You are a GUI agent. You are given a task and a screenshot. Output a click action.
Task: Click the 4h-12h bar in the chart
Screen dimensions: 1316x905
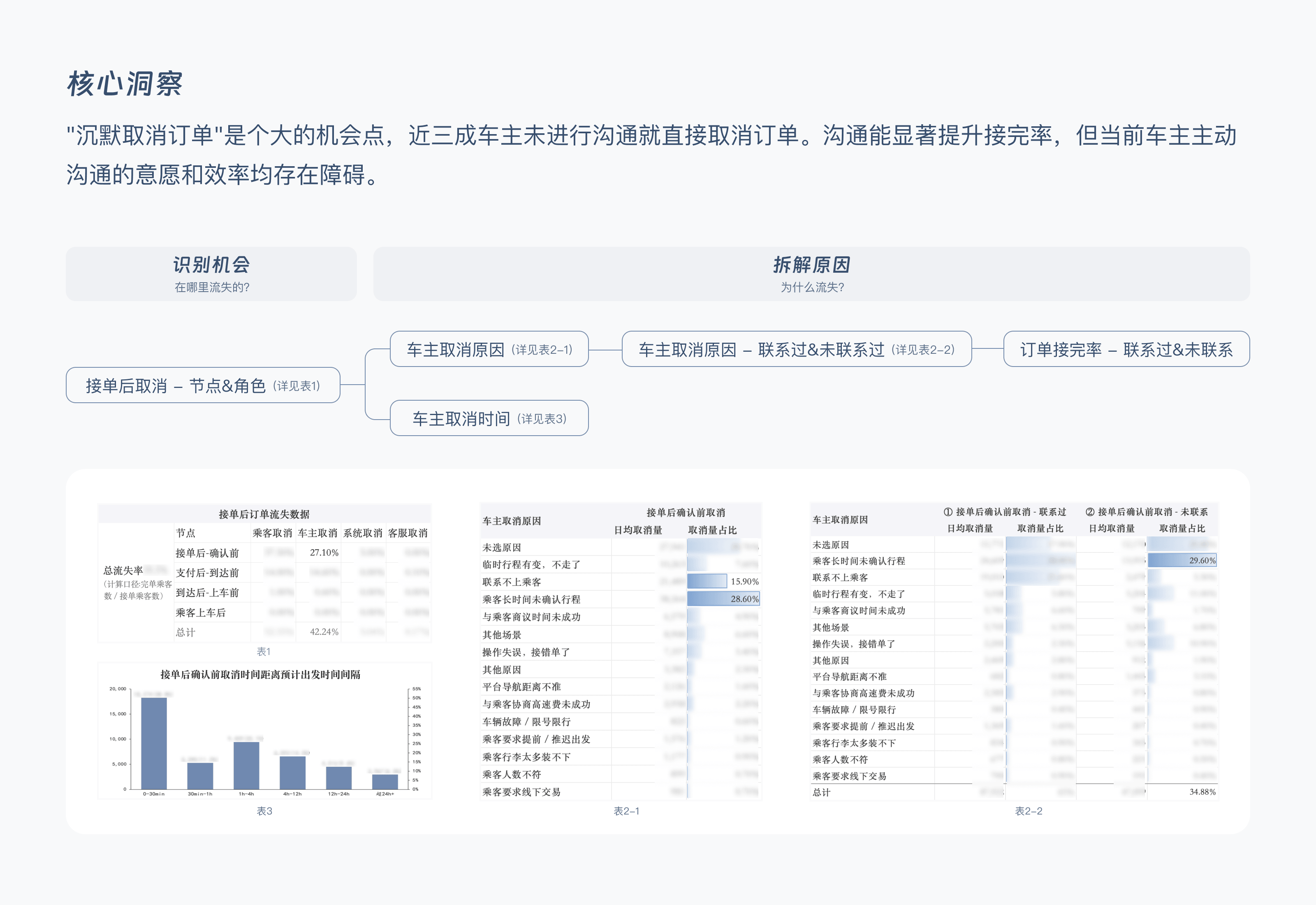tap(292, 773)
